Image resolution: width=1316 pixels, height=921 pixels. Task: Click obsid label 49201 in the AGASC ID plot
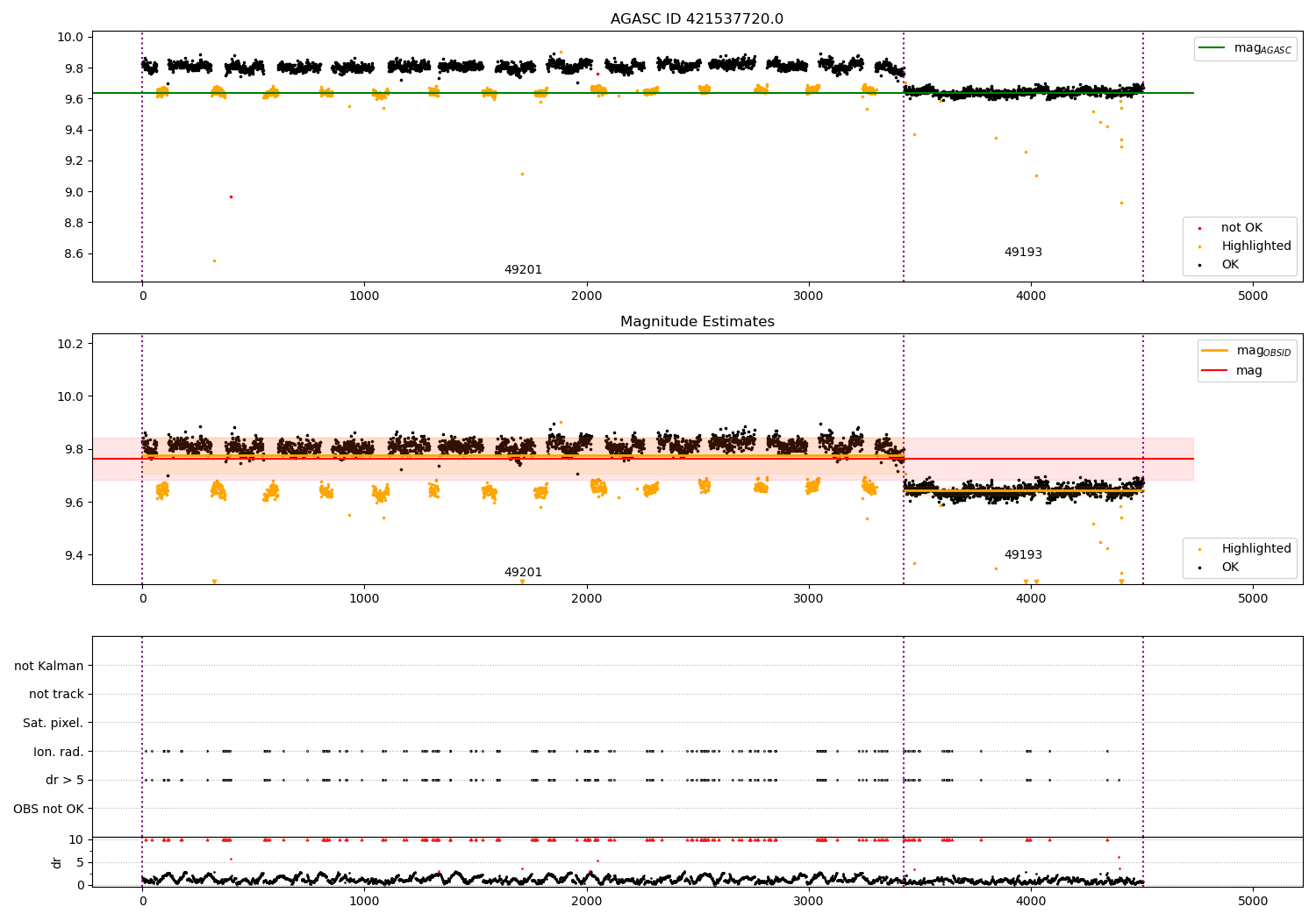pos(523,270)
